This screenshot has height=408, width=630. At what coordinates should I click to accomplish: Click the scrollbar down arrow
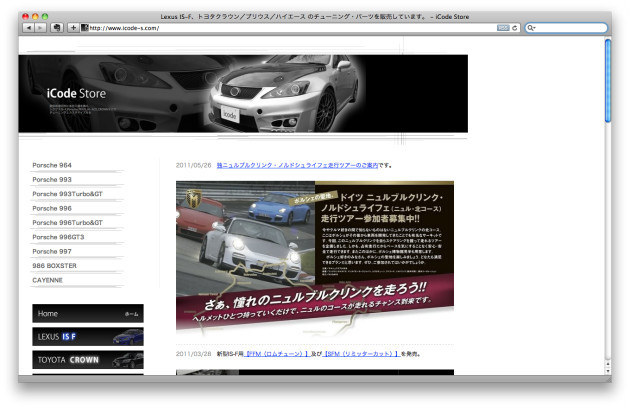tap(608, 371)
